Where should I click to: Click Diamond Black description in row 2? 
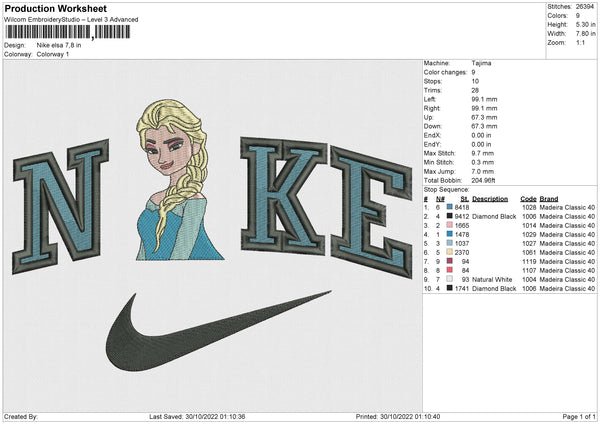point(494,217)
